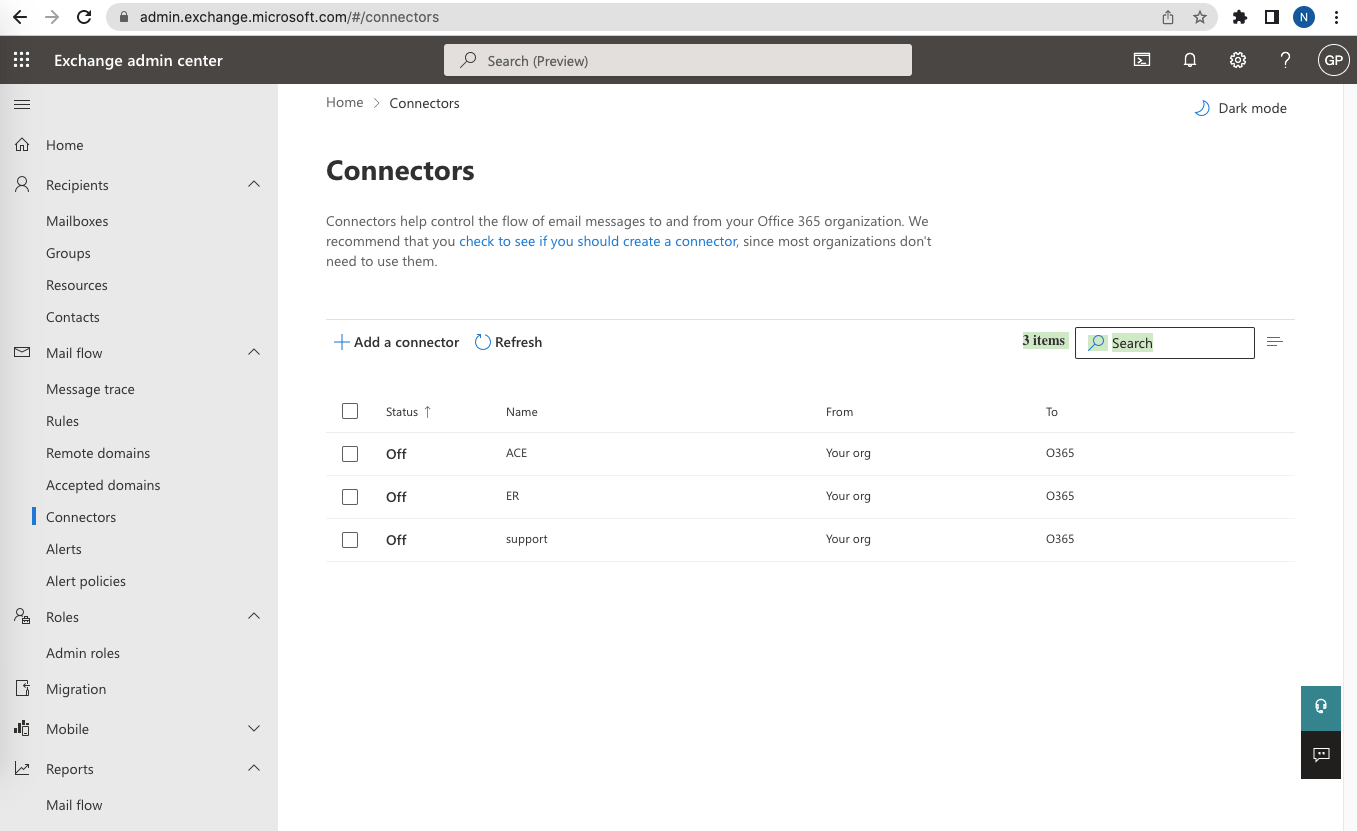Refresh the connectors list
The image size is (1357, 831).
[x=508, y=342]
